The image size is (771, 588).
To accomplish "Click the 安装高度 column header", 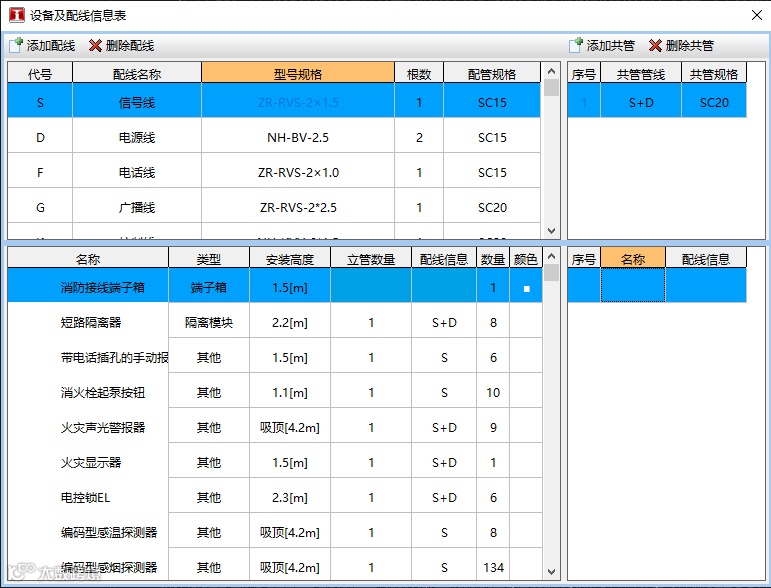I will pos(290,258).
